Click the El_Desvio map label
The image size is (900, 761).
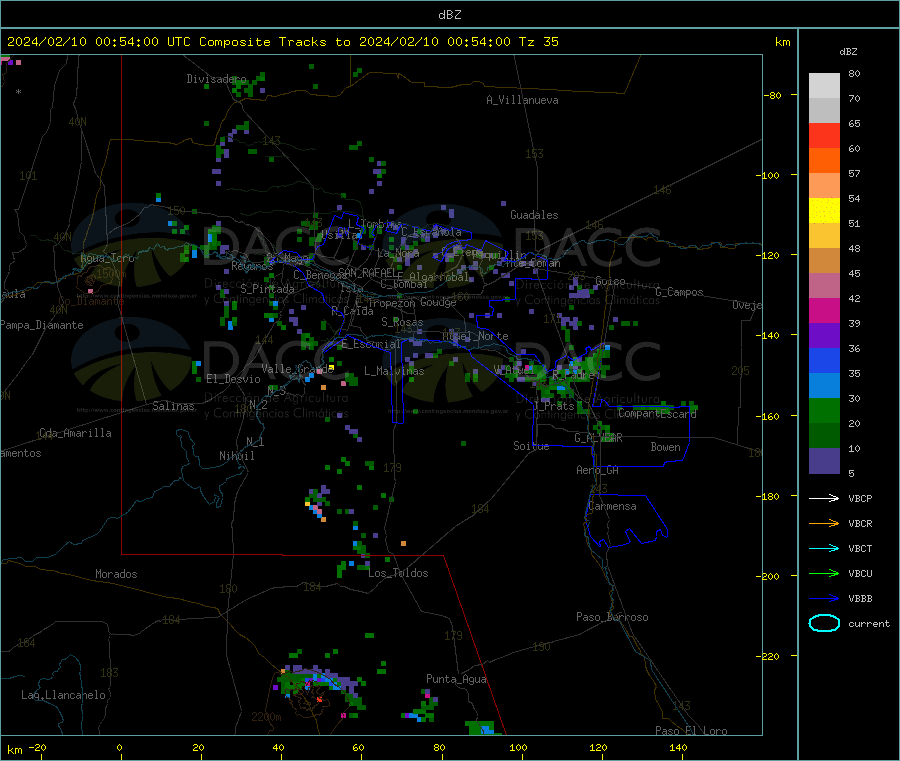233,379
